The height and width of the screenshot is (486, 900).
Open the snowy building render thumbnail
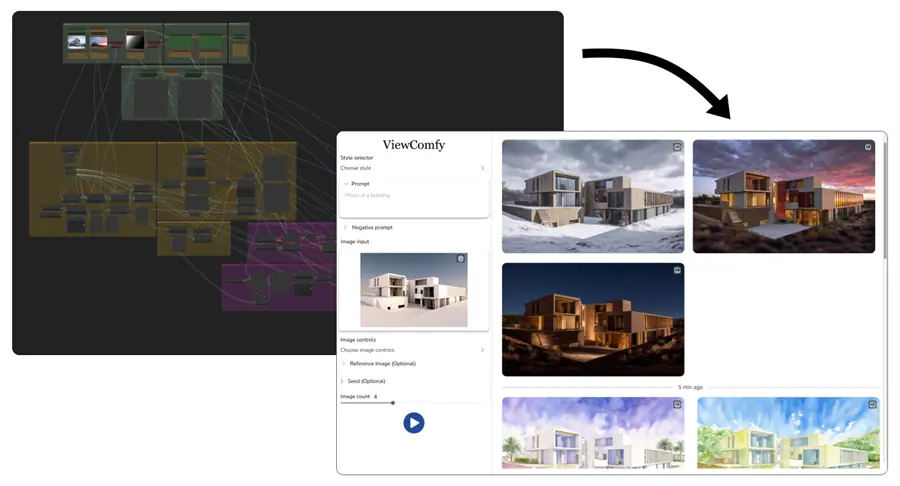click(593, 196)
